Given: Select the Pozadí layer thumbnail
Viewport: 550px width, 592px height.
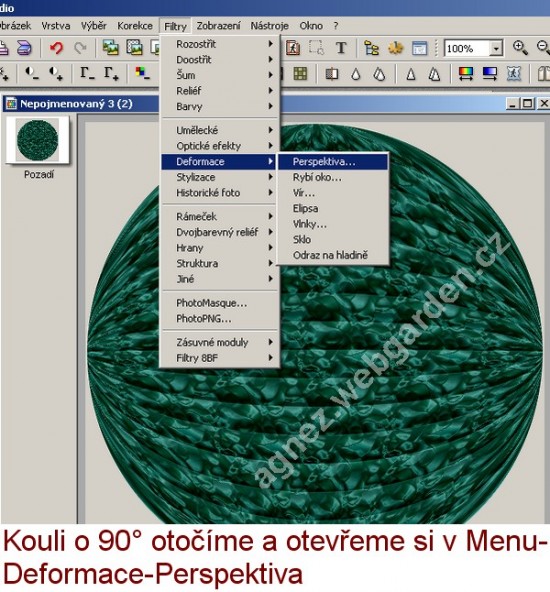Looking at the screenshot, I should (x=37, y=139).
